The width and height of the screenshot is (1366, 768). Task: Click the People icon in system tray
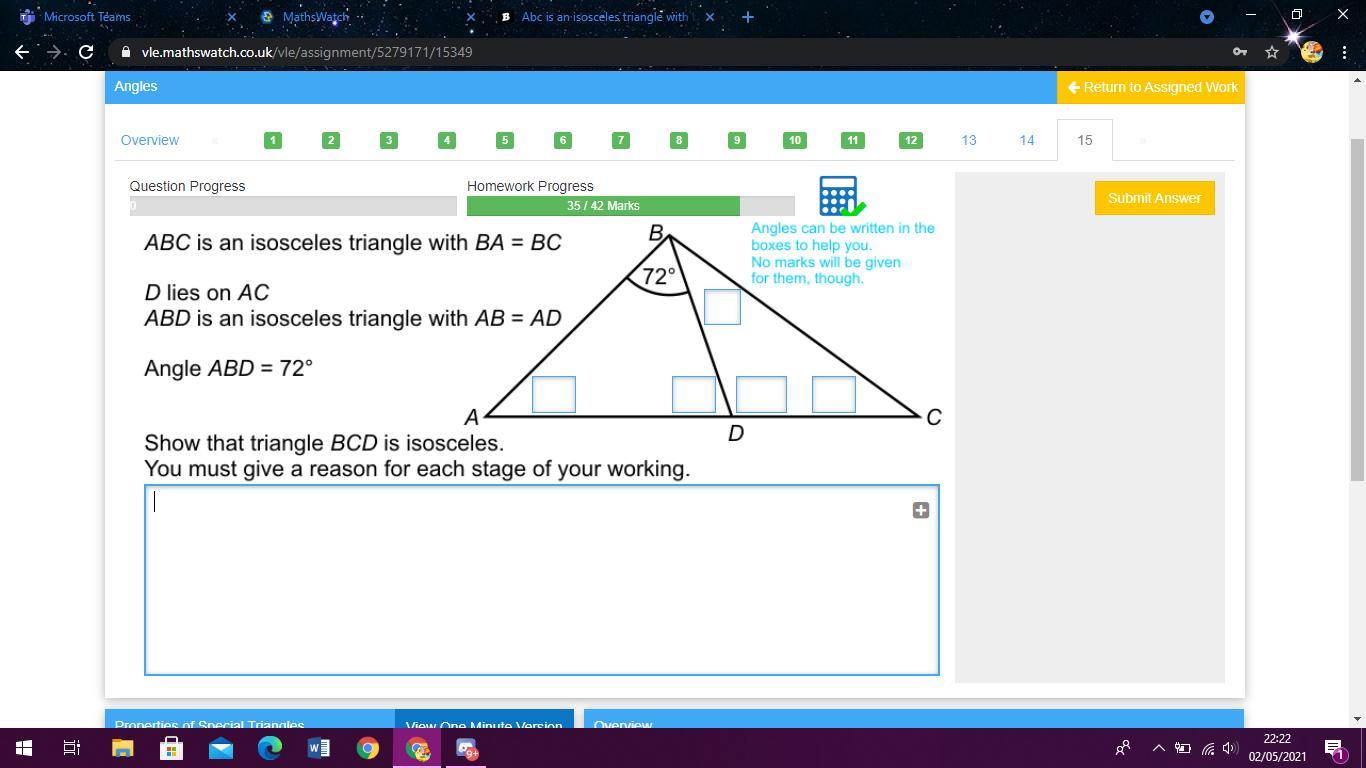tap(1123, 748)
